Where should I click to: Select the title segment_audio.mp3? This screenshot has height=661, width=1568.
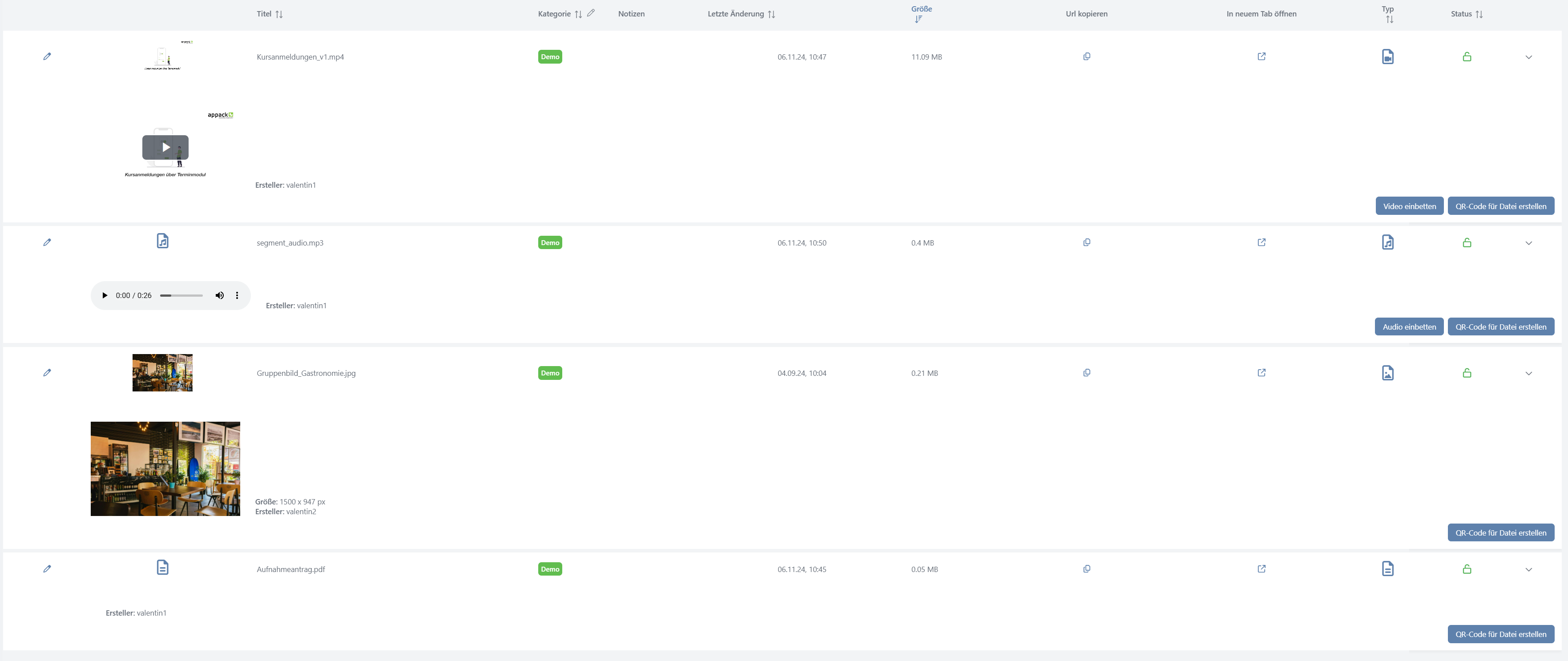[x=290, y=242]
